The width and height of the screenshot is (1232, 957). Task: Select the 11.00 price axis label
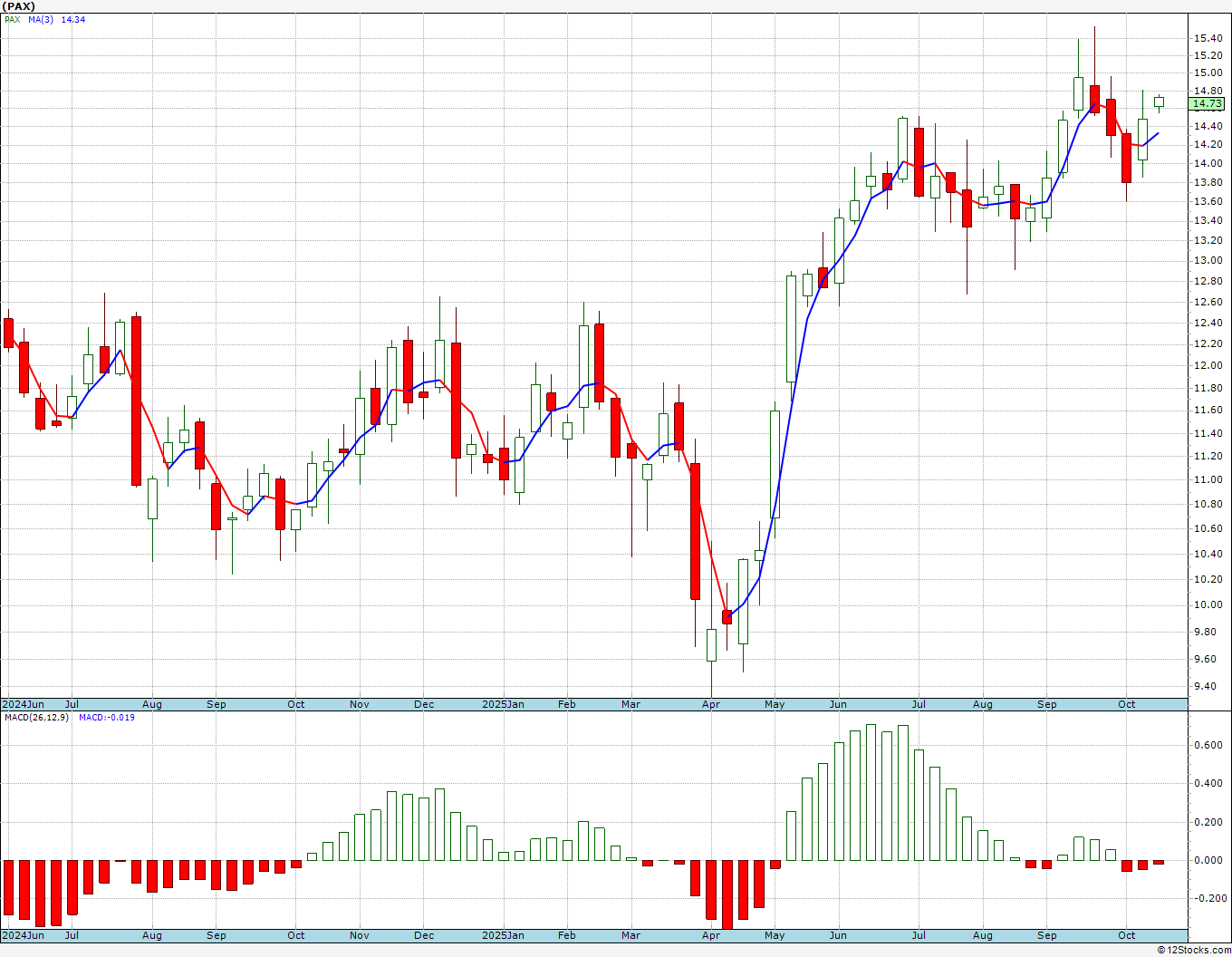click(1208, 479)
